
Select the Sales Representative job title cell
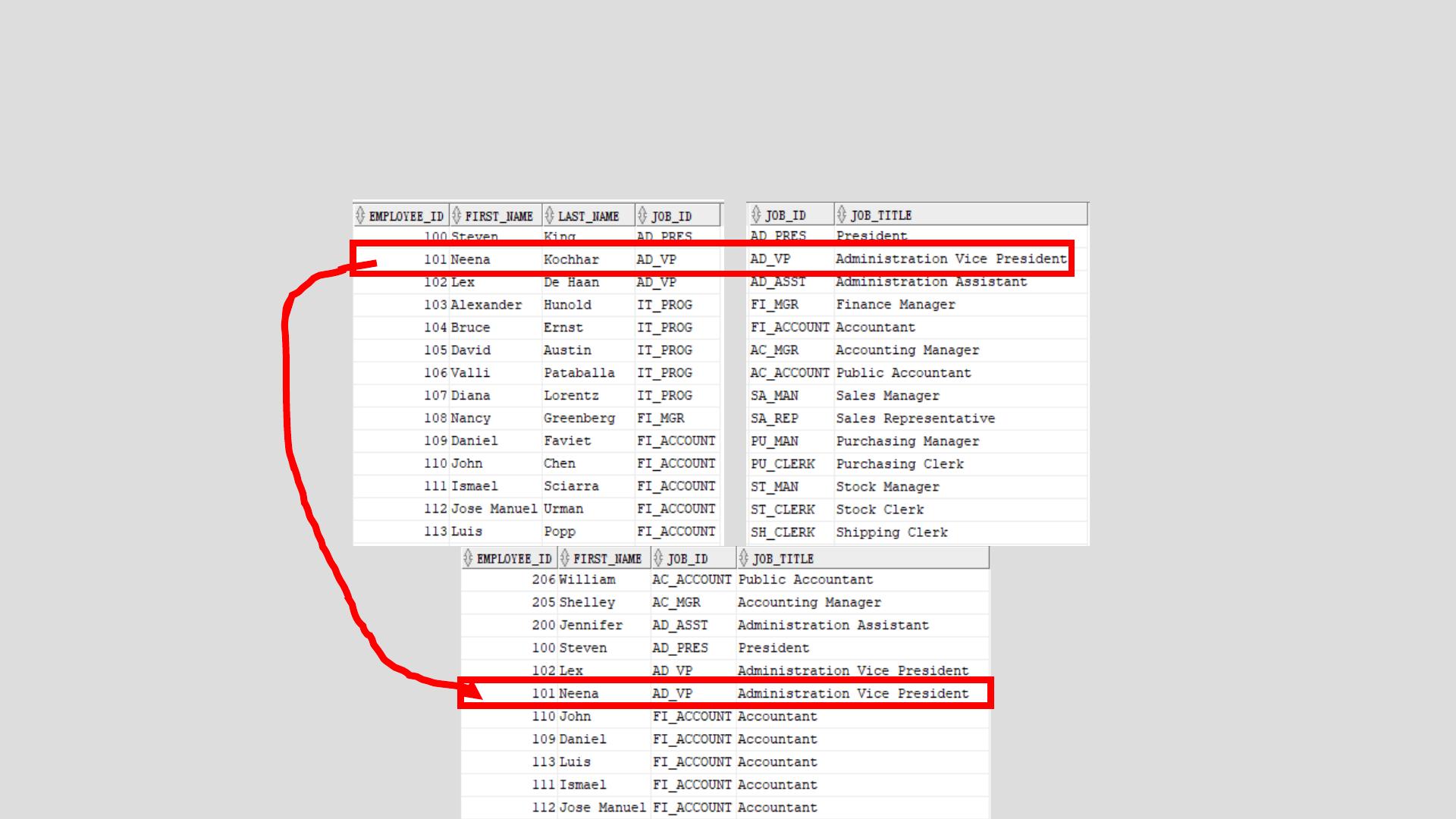pyautogui.click(x=915, y=419)
